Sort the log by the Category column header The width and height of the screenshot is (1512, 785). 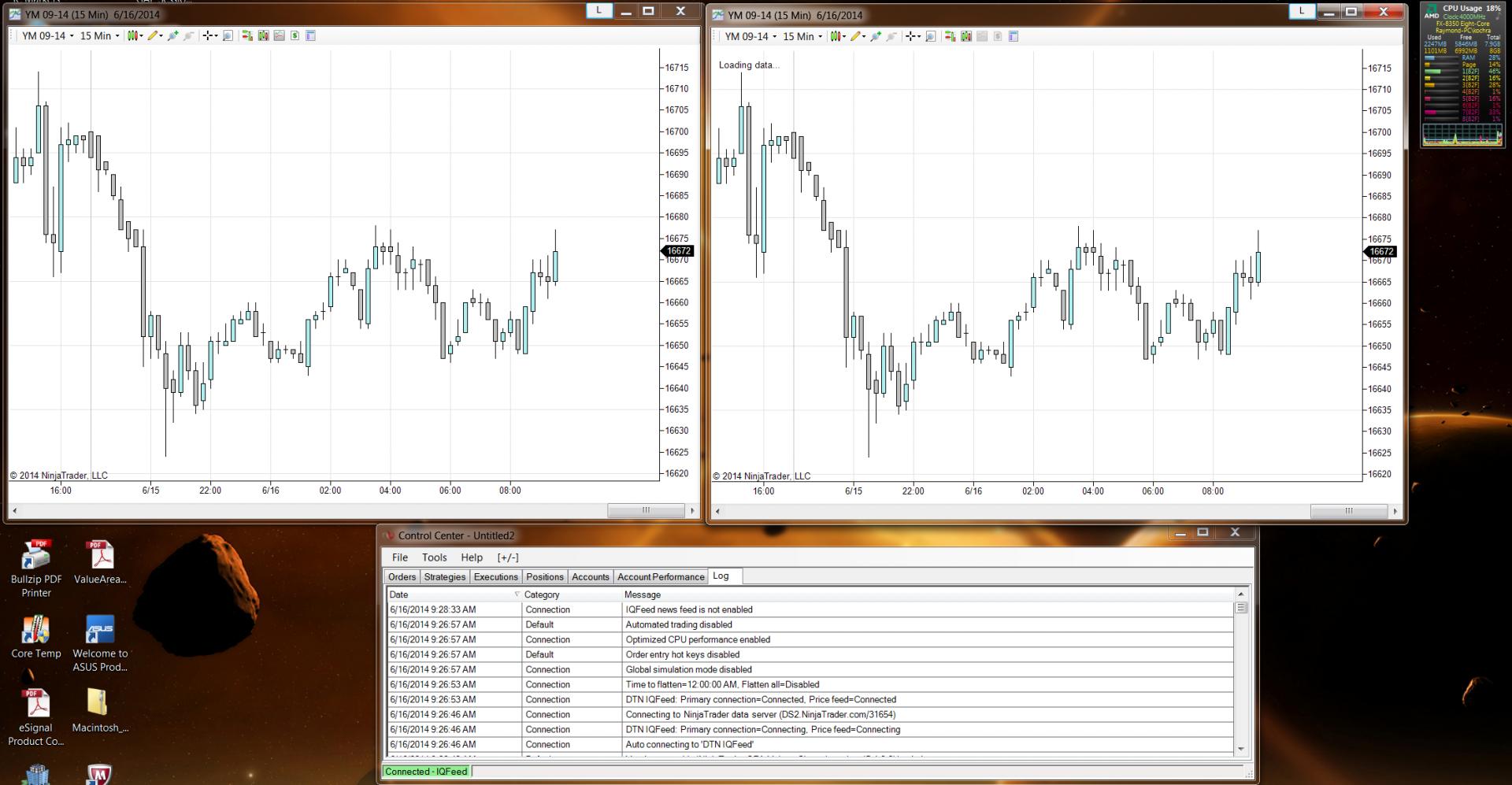click(572, 594)
